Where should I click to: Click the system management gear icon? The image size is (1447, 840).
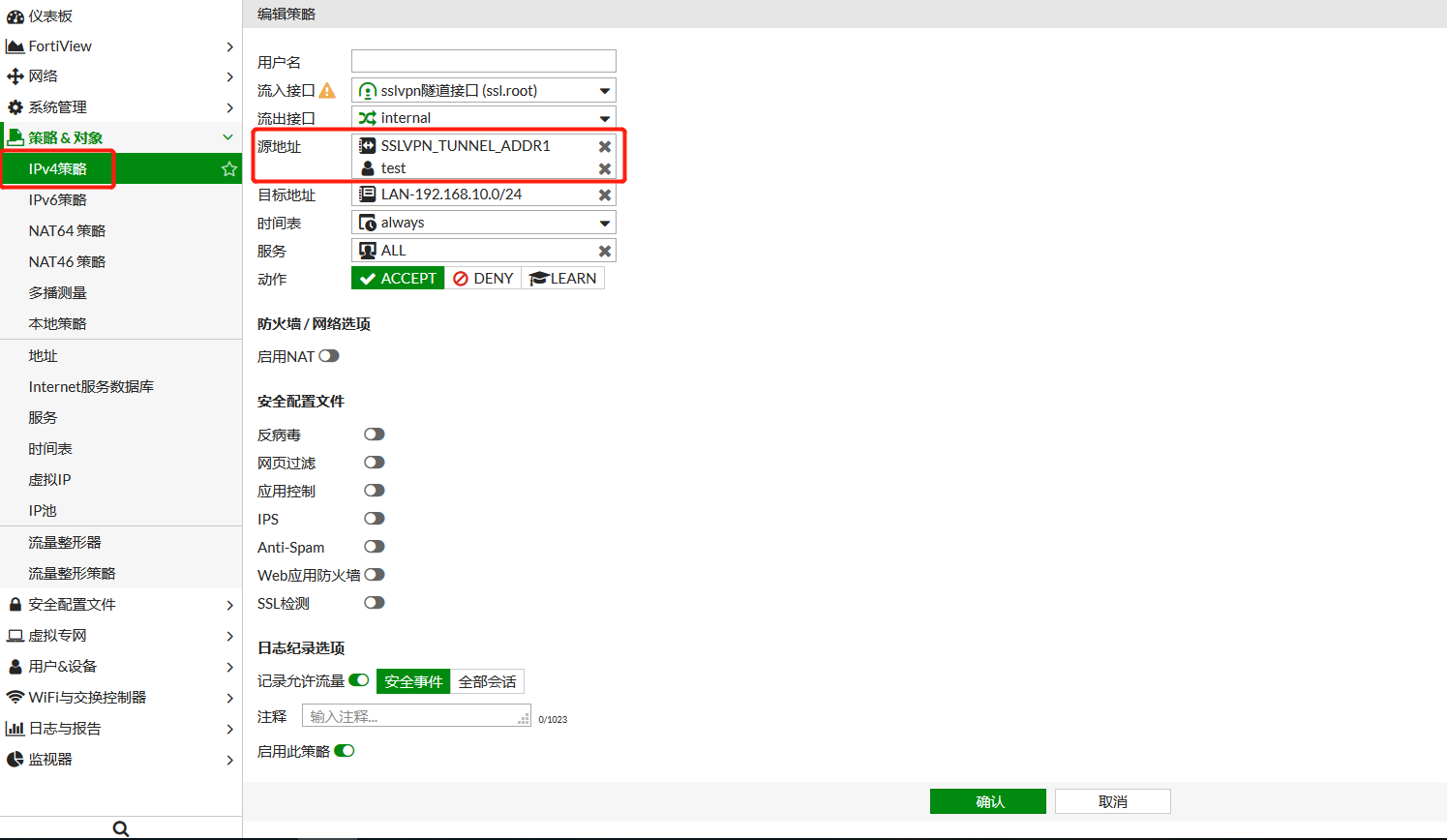point(15,107)
